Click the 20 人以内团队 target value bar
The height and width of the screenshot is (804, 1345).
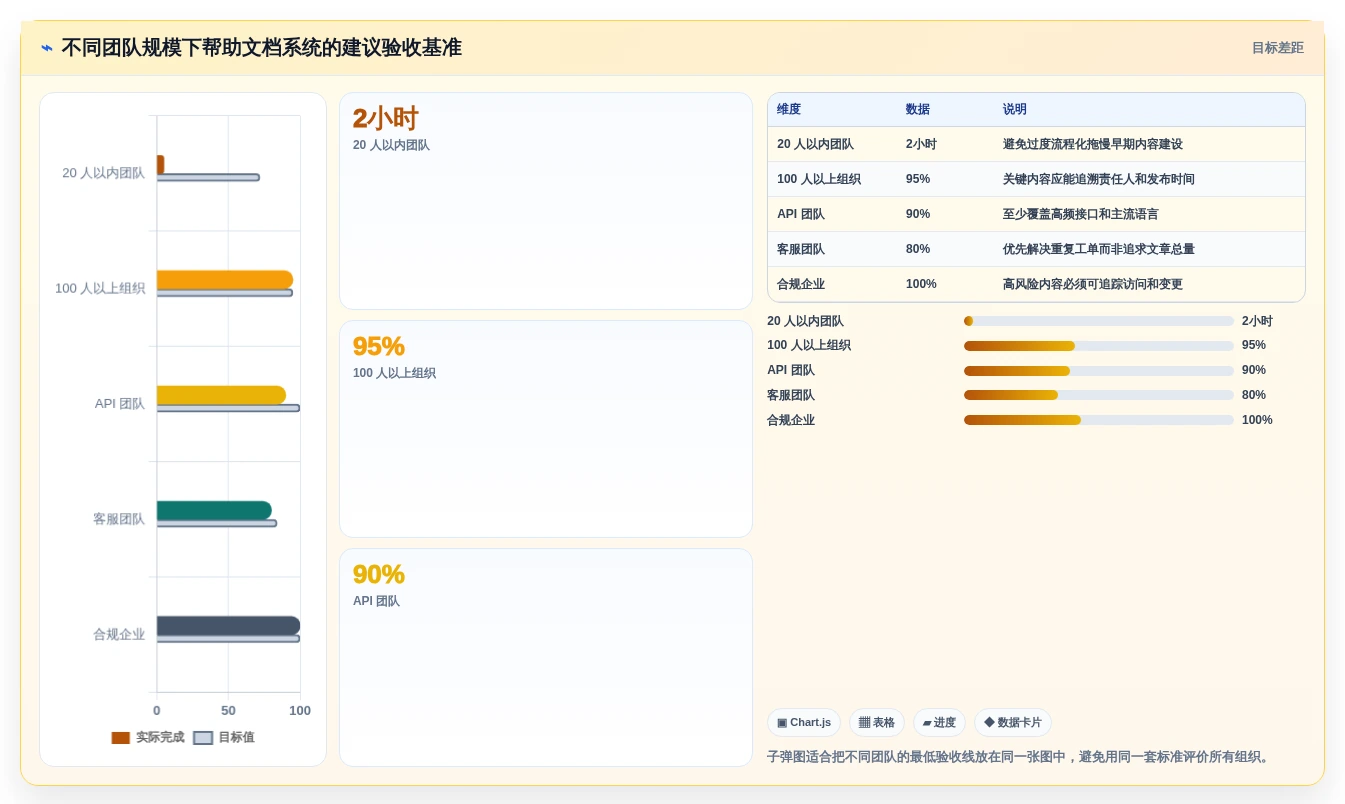click(x=208, y=177)
